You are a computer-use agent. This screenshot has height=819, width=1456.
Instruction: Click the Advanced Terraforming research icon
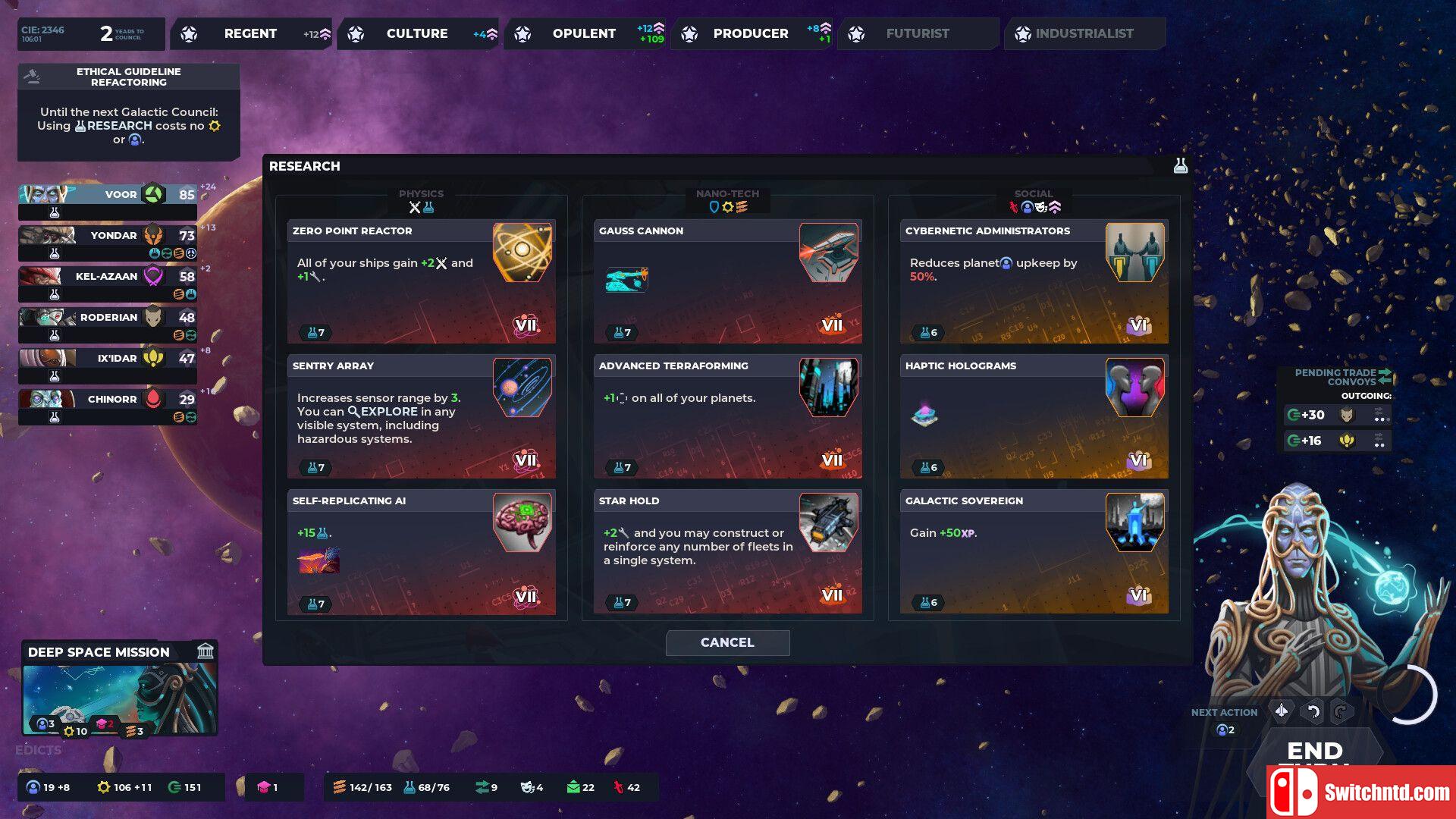tap(829, 388)
